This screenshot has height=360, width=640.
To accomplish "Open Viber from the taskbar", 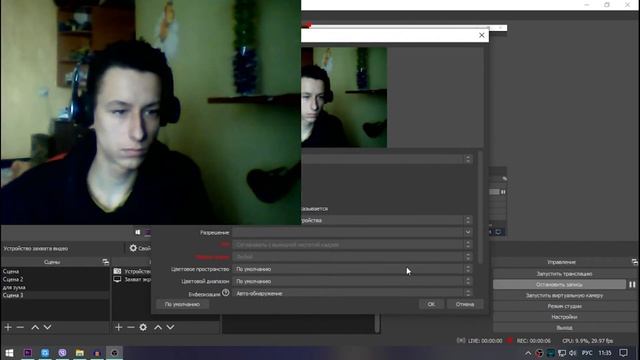I will [x=62, y=353].
